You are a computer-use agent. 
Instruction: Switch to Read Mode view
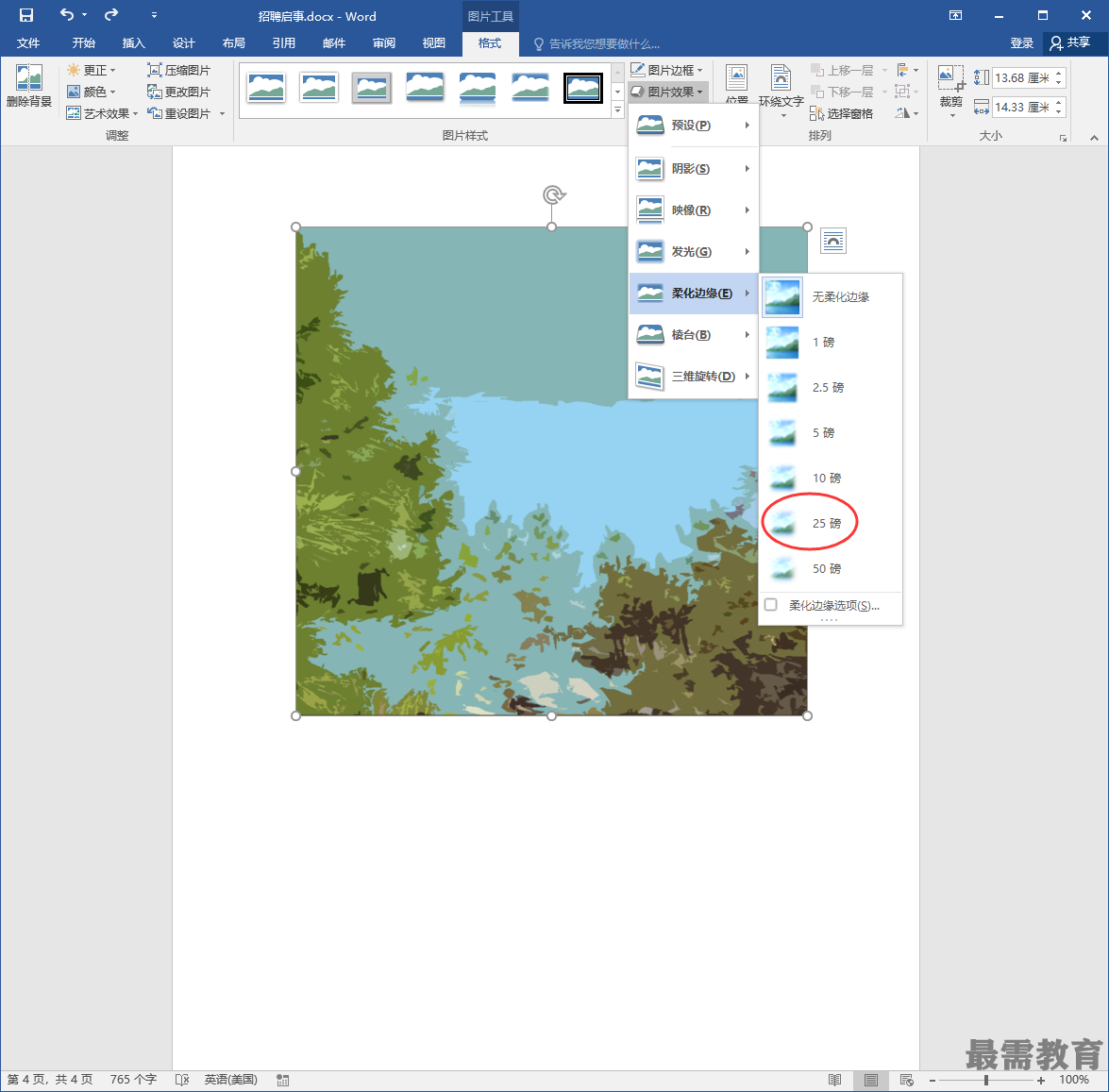coord(835,1080)
